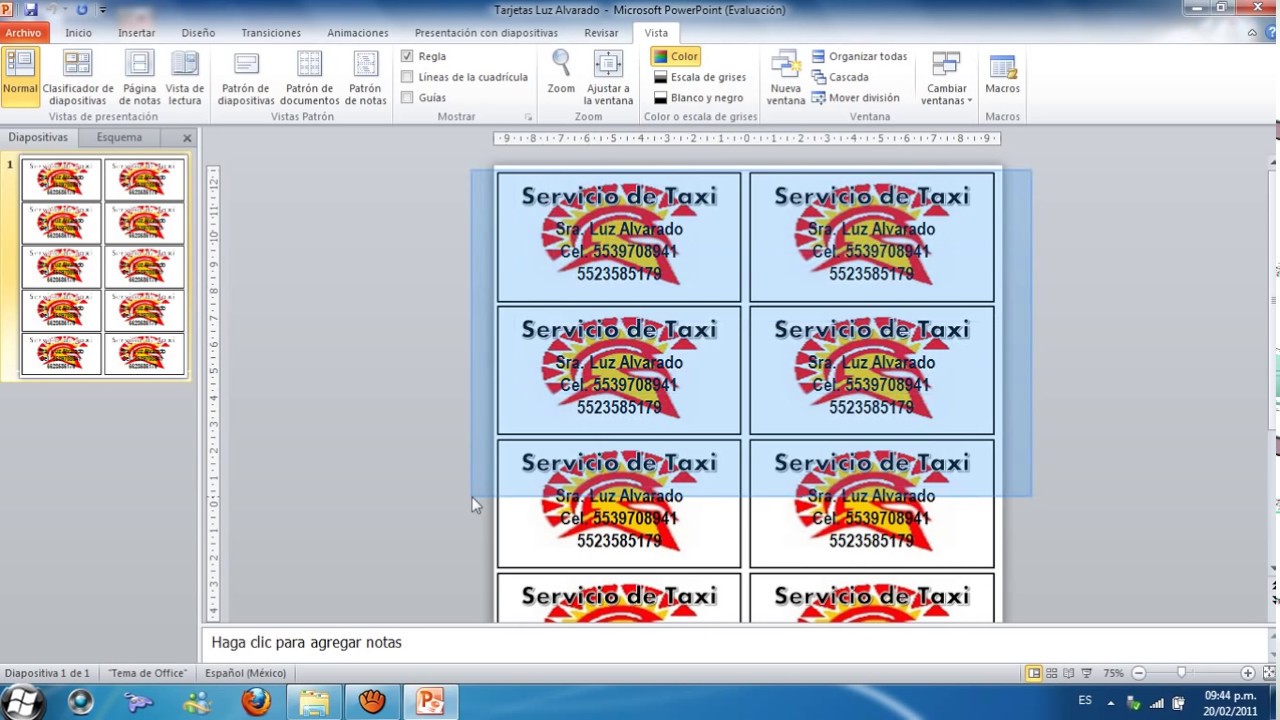Click the "Tema de Office" status bar entry
1280x720 pixels.
point(146,673)
